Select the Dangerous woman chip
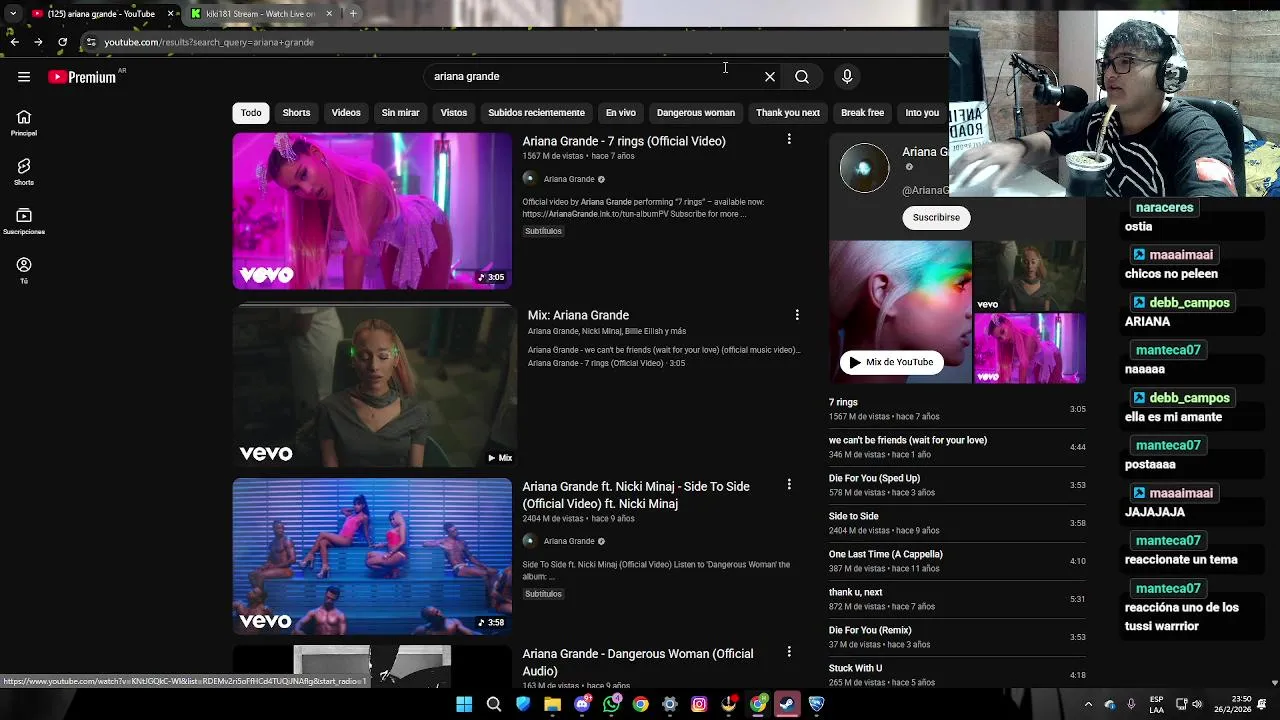 (x=696, y=113)
